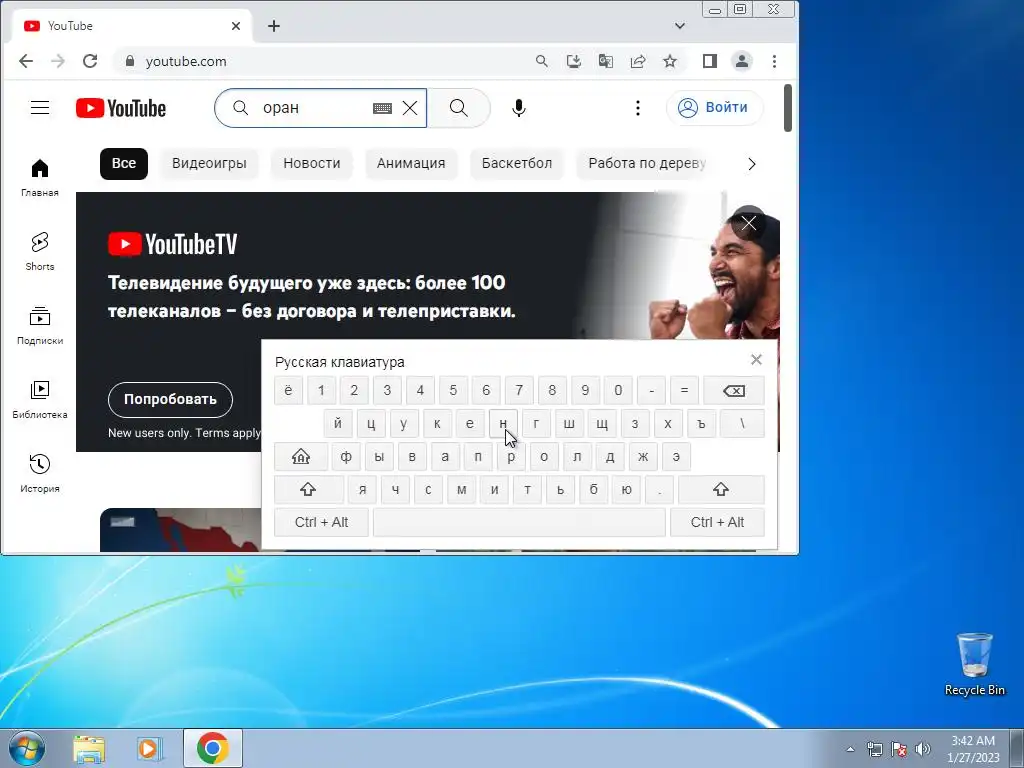
Task: Click the YouTube logo
Action: coord(121,108)
